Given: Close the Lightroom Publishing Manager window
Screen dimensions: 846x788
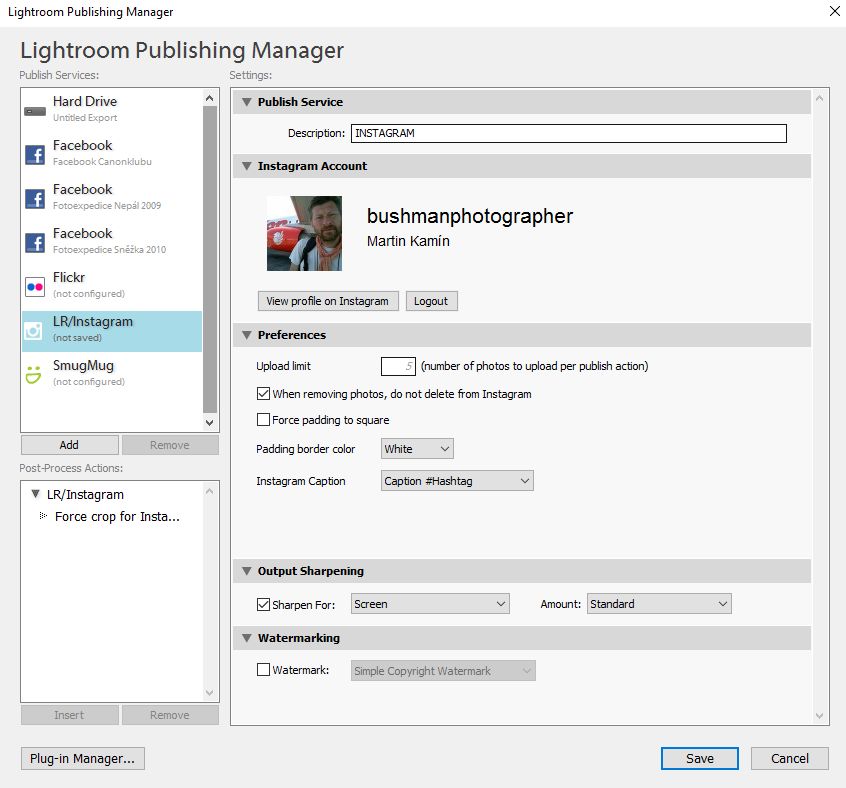Looking at the screenshot, I should [834, 11].
